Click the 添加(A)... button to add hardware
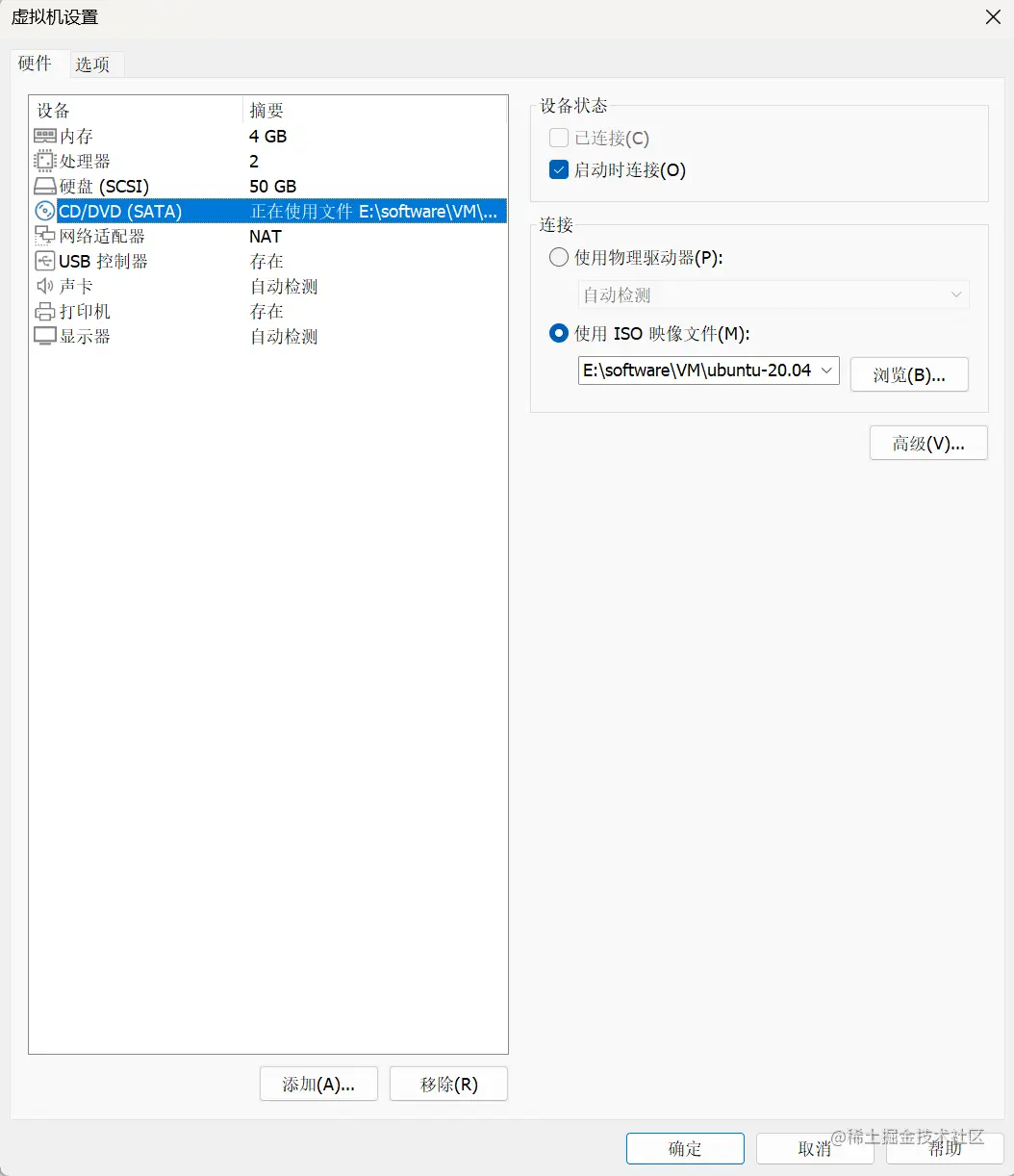The image size is (1014, 1176). click(318, 1084)
